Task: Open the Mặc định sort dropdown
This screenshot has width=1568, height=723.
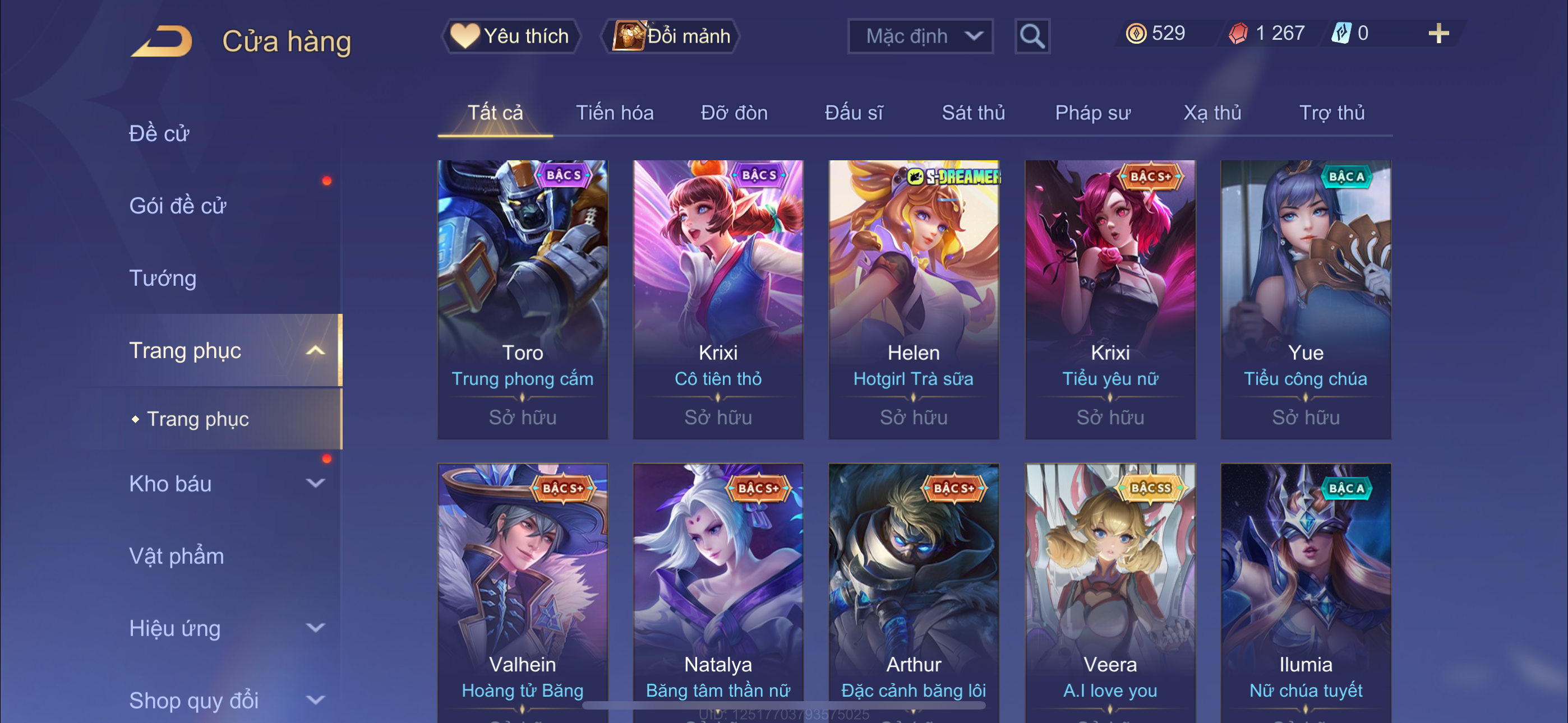Action: [920, 36]
